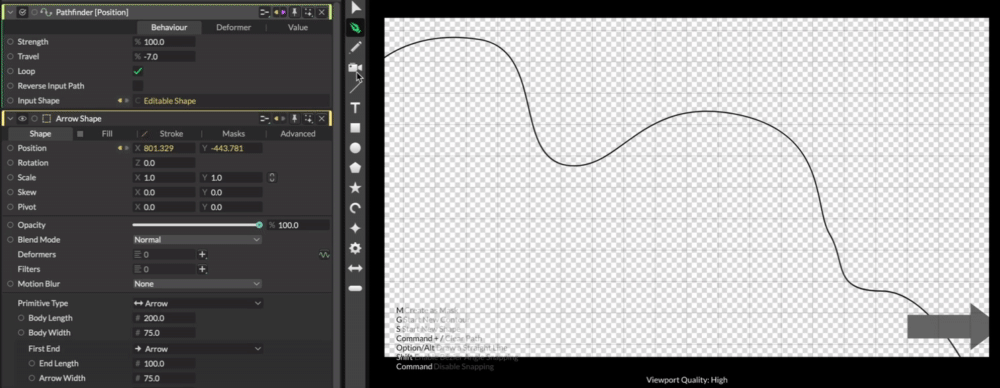Adjust the Opacity slider handle
This screenshot has width=1000, height=388.
point(259,225)
